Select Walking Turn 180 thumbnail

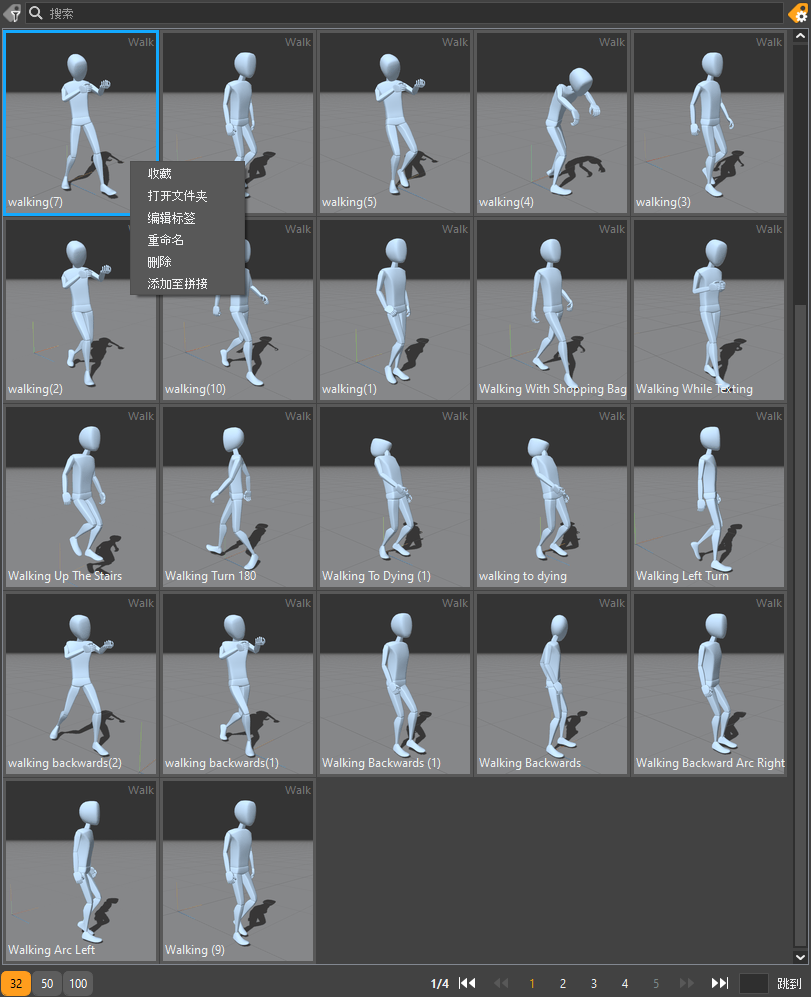pyautogui.click(x=238, y=497)
